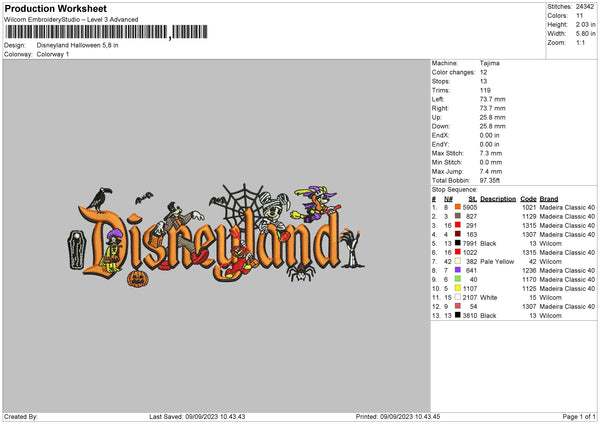This screenshot has width=600, height=424.
Task: Click the Trims value '119'
Action: (485, 90)
